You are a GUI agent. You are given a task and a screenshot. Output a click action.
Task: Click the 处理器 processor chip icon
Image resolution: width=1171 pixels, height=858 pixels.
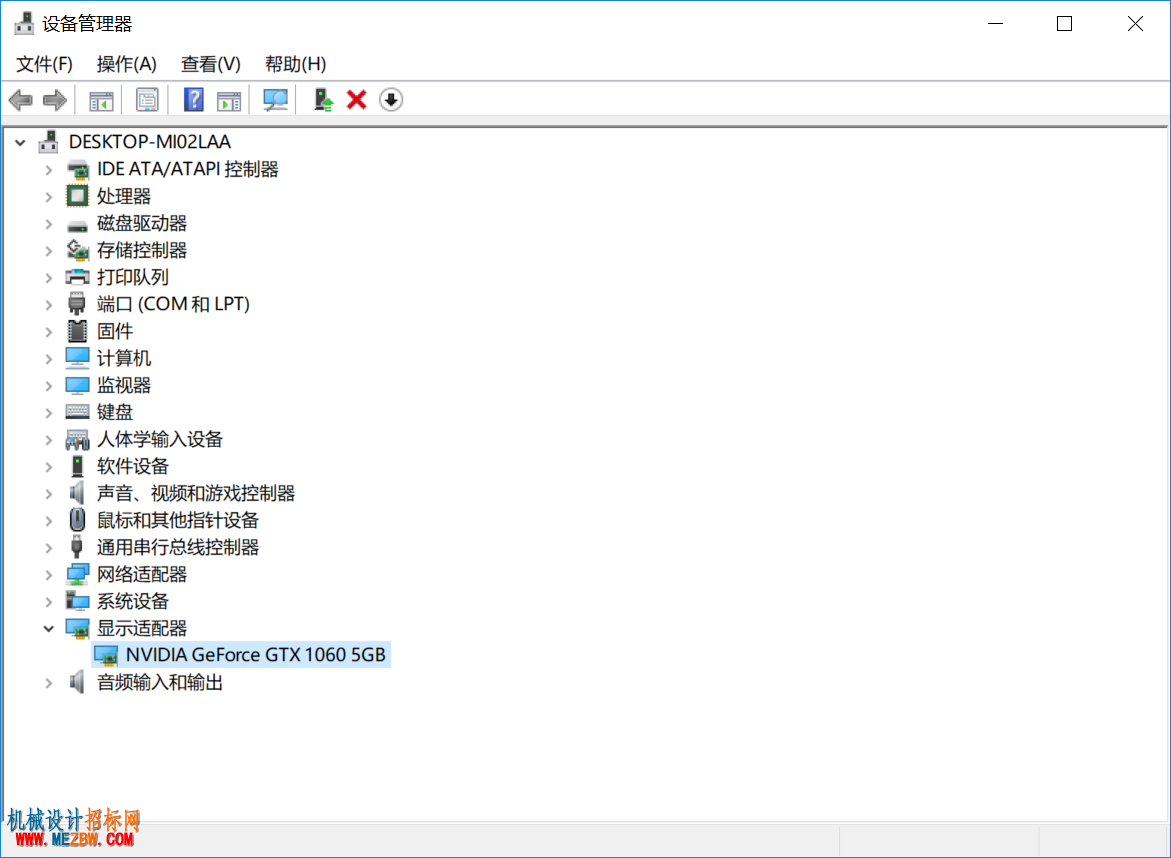(x=77, y=196)
